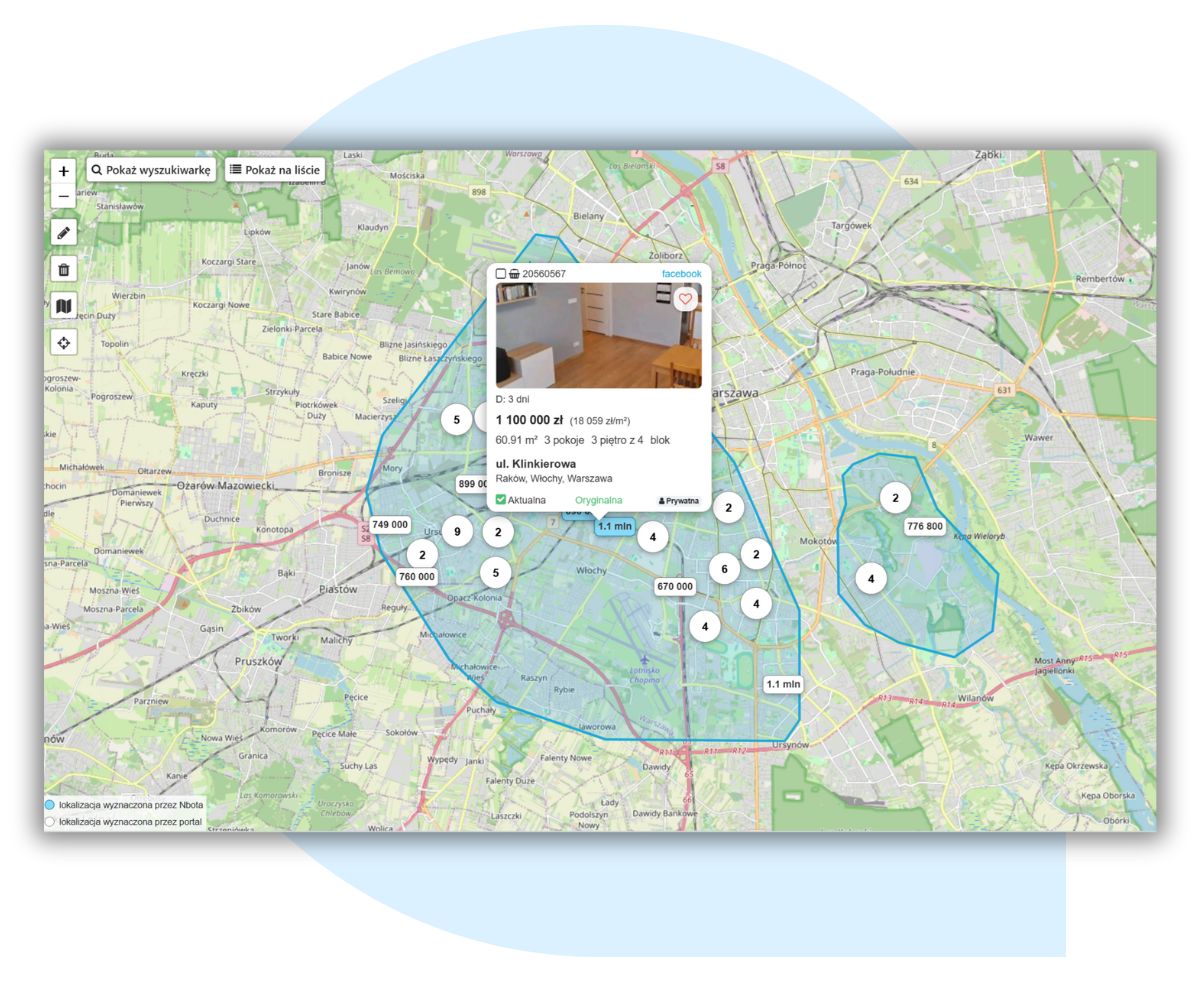Click the crosshair locate-me icon
The width and height of the screenshot is (1200, 1000).
[x=64, y=343]
